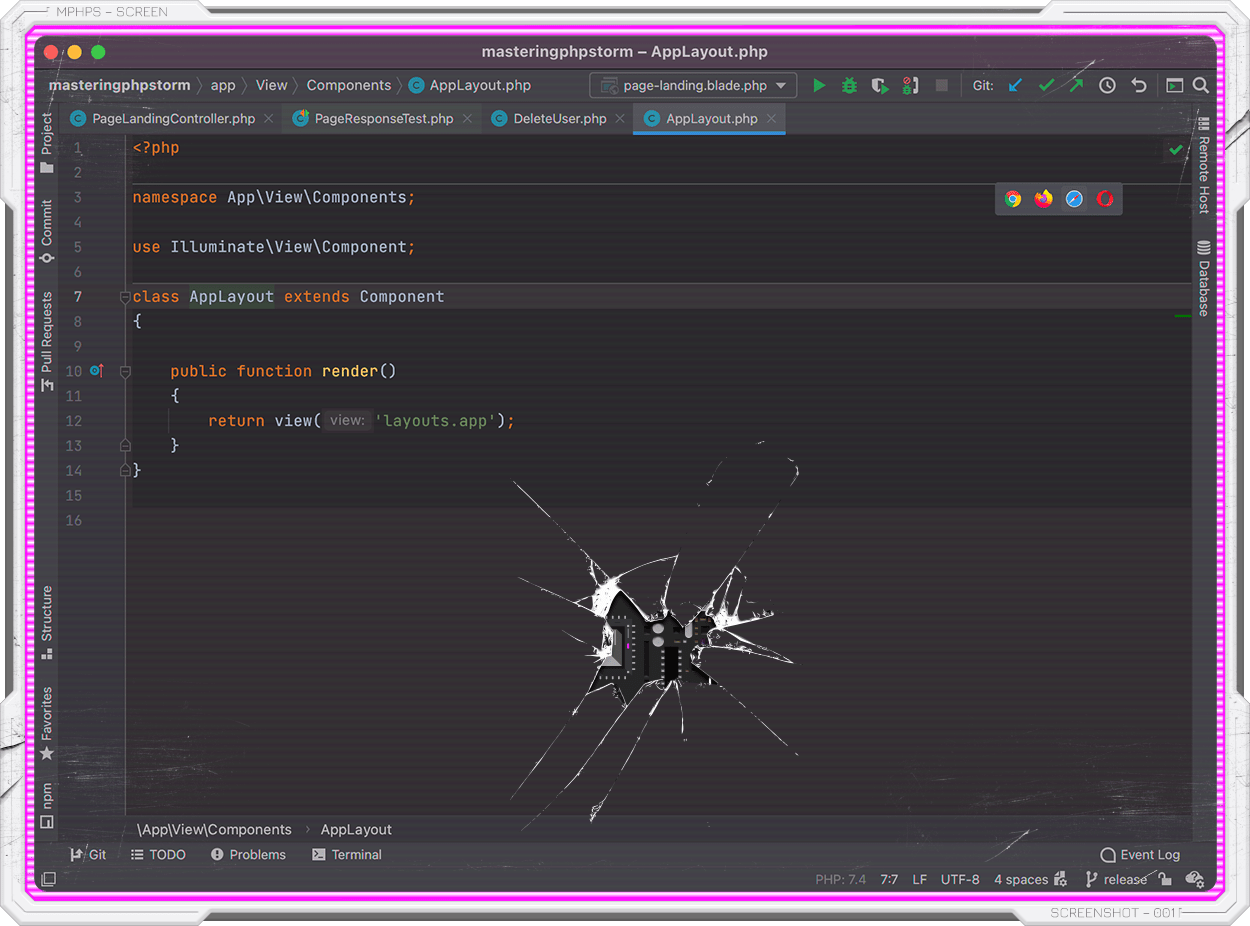Collapse the AppLayout class fold arrow
This screenshot has width=1250, height=926.
point(124,297)
